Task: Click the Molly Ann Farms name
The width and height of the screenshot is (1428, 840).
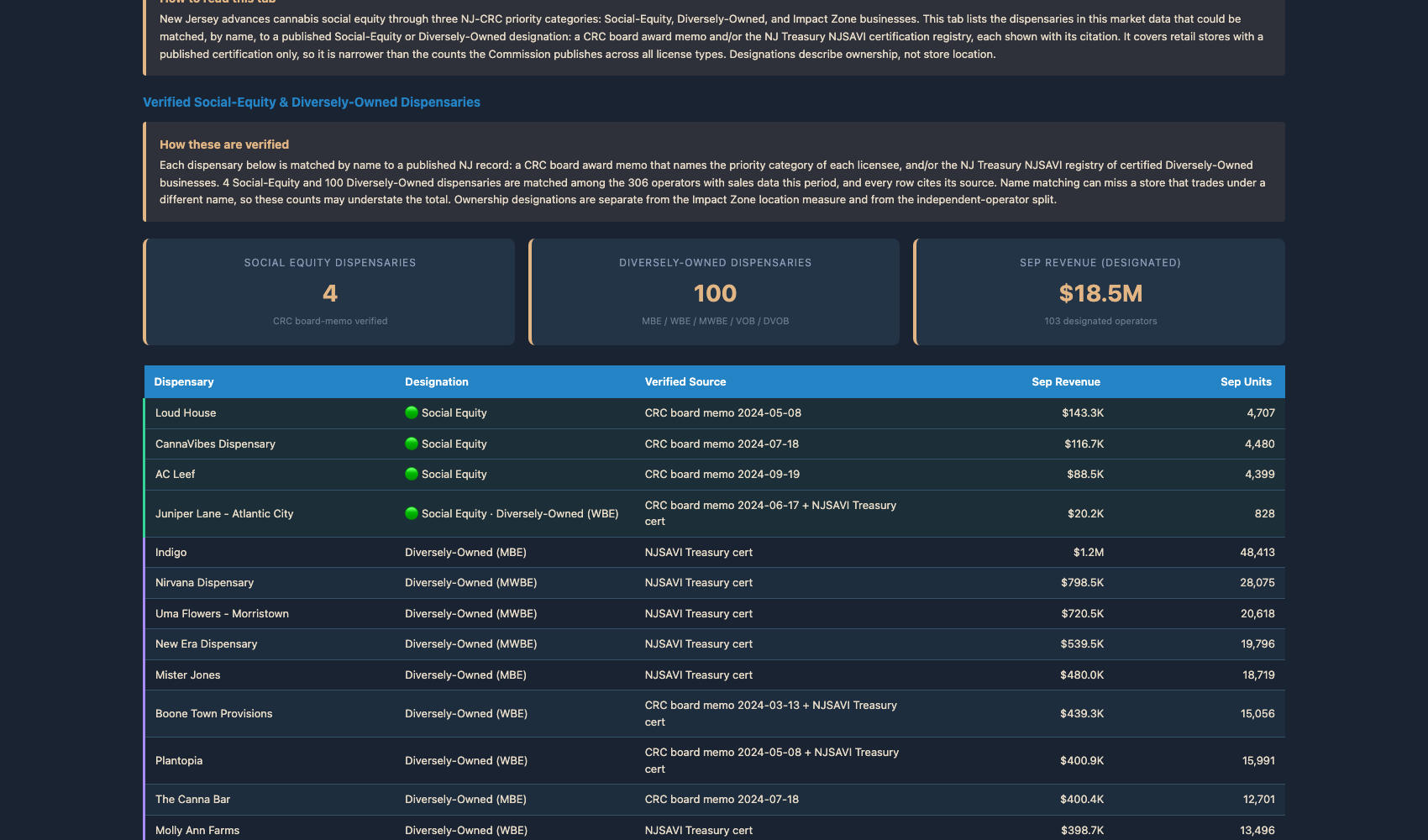Action: pos(197,830)
